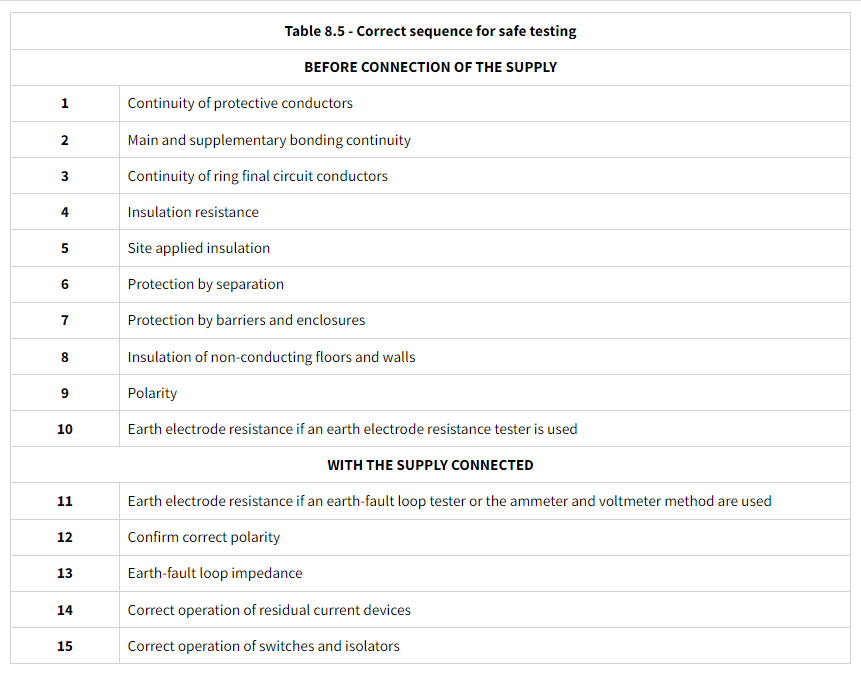
Task: Click the table title 'Table 8.5 - Correct sequence for safe testing'
Action: pyautogui.click(x=430, y=31)
